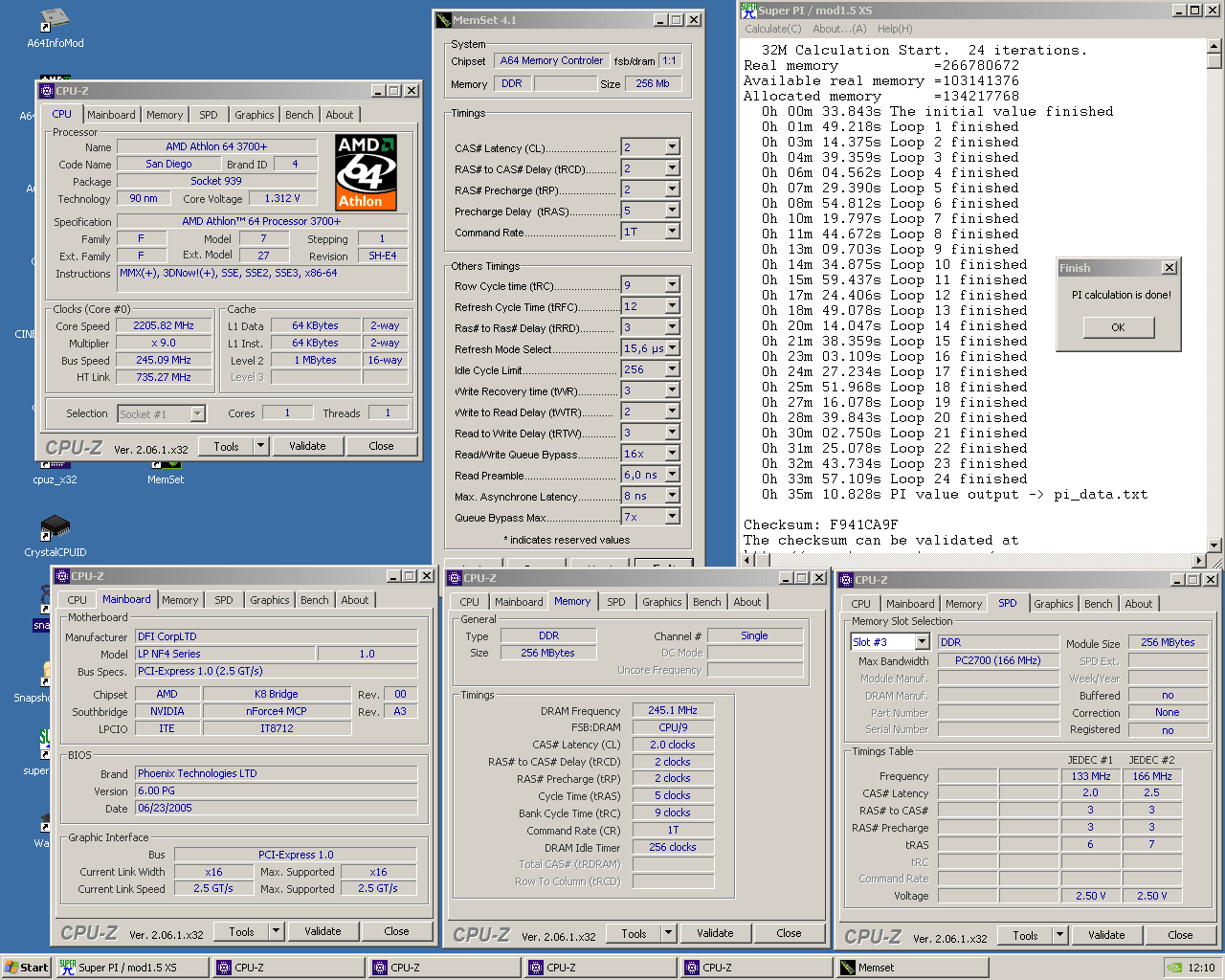
Task: Click Tools button in CPU-Z Memory window
Action: pos(634,933)
